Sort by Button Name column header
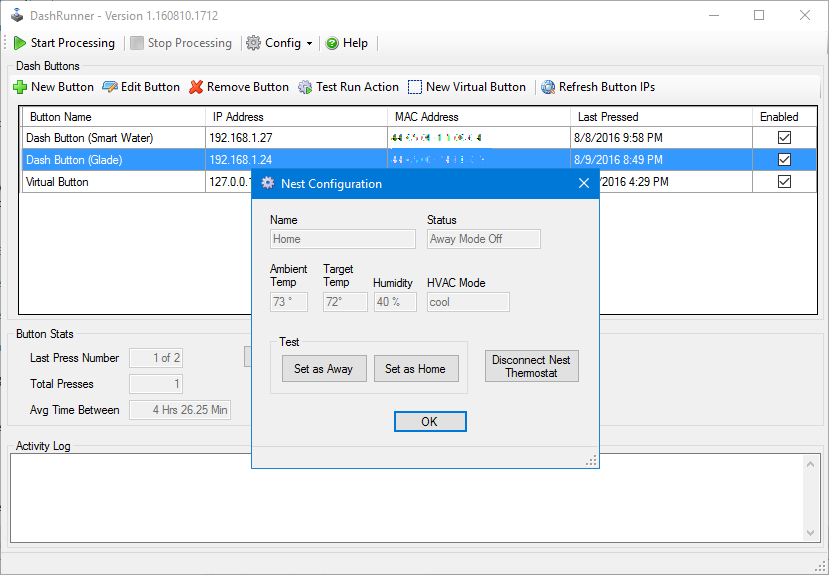The image size is (829, 575). coord(113,117)
